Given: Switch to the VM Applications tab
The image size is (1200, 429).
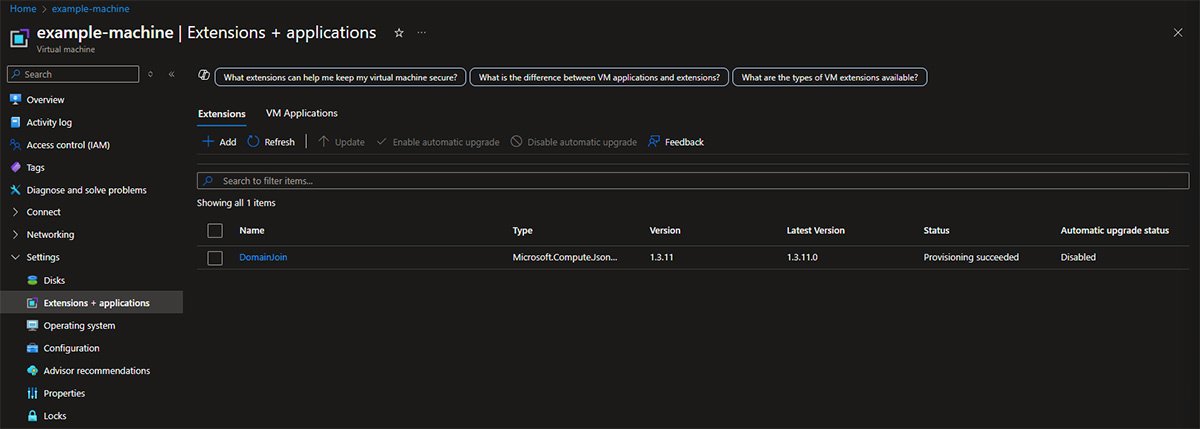Looking at the screenshot, I should pyautogui.click(x=302, y=113).
